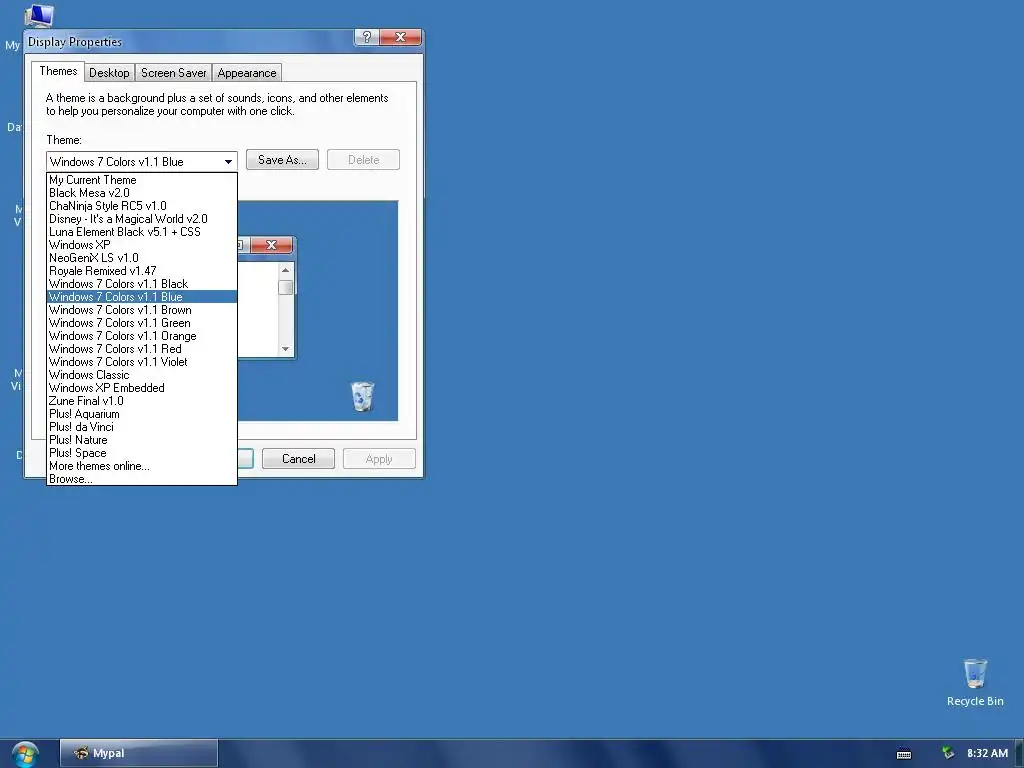The width and height of the screenshot is (1024, 768).
Task: Select Windows 7 Colors v1.1 Red
Action: point(142,349)
